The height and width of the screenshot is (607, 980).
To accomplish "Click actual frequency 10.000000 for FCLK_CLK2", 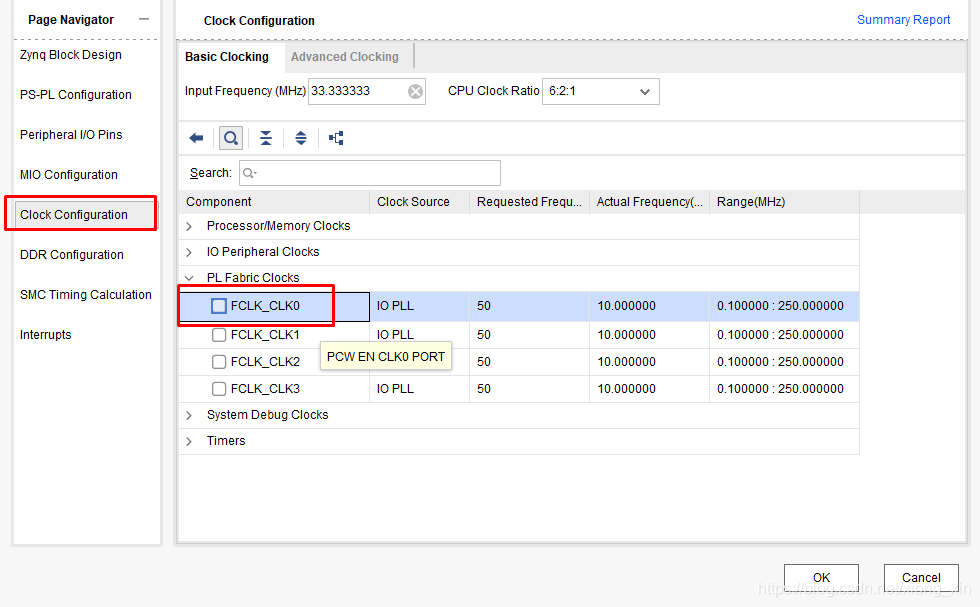I will coord(626,362).
